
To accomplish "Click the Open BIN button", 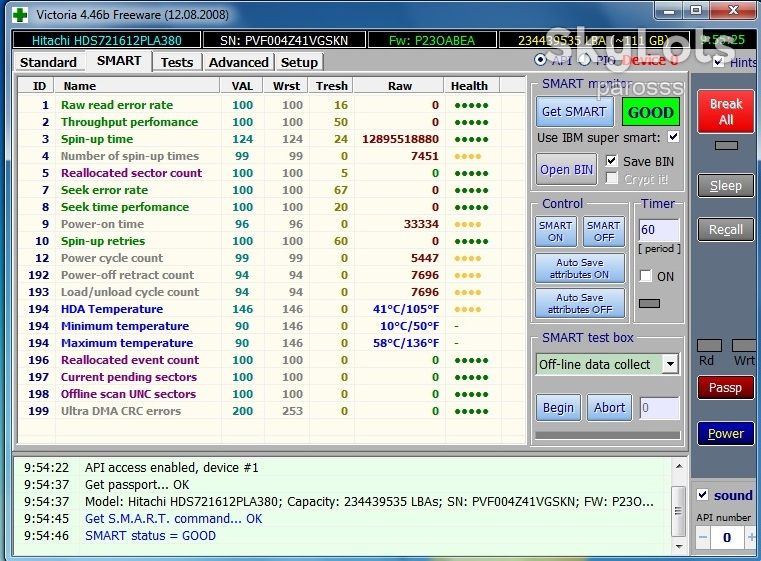I will [x=566, y=169].
